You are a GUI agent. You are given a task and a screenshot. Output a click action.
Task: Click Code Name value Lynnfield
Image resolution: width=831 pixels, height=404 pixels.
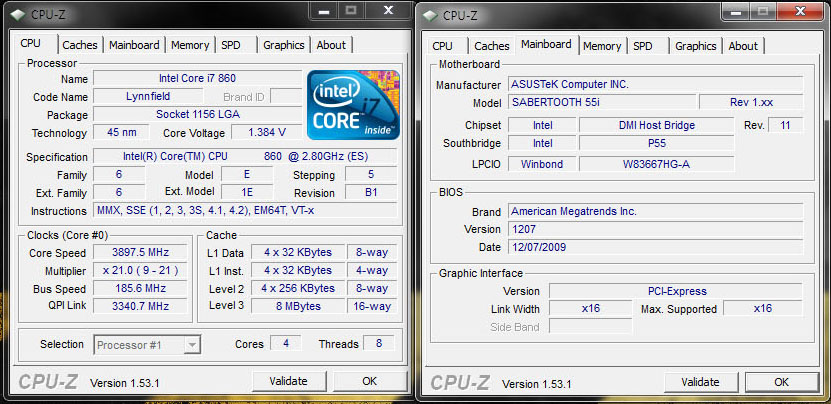point(148,96)
